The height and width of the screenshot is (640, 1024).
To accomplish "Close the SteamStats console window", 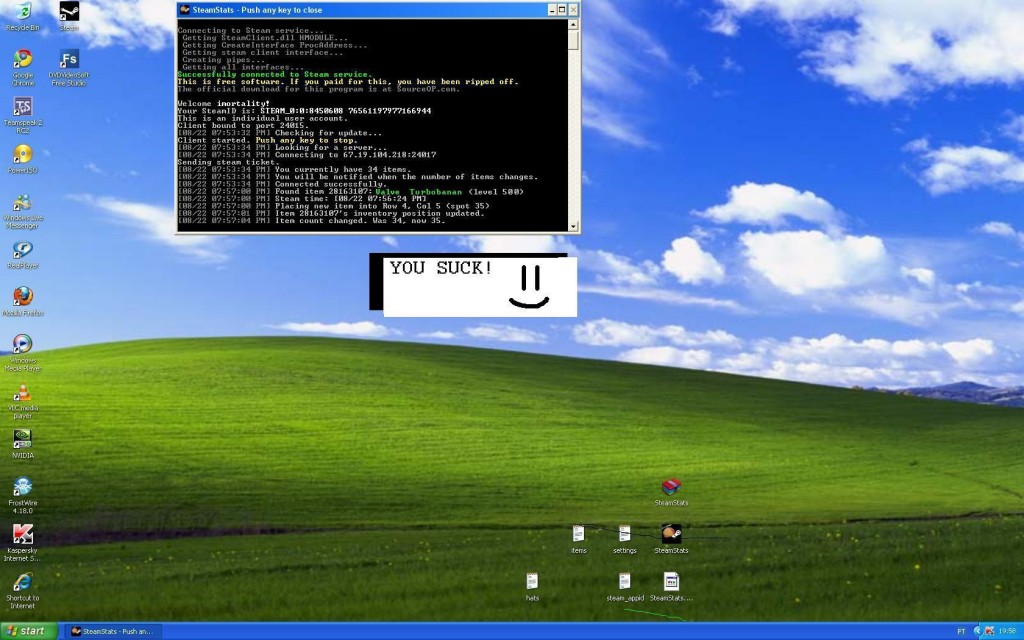I will [x=573, y=10].
